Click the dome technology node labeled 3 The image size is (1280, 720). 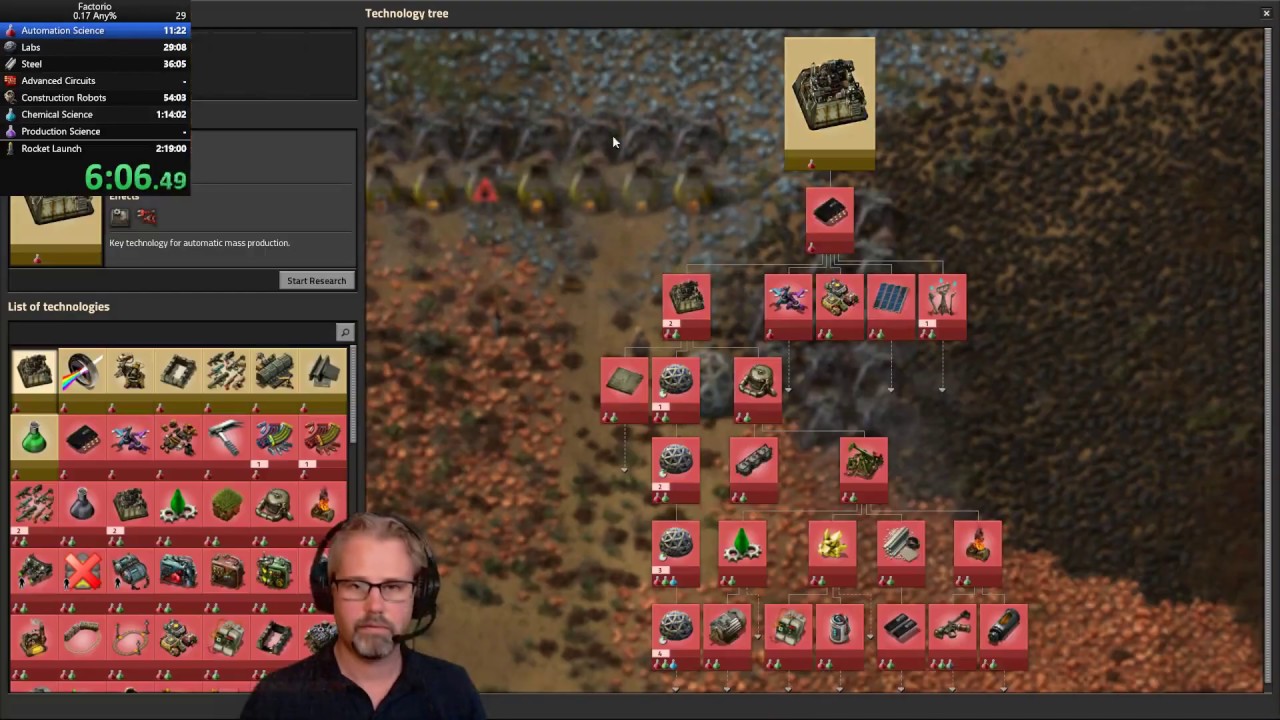point(676,553)
